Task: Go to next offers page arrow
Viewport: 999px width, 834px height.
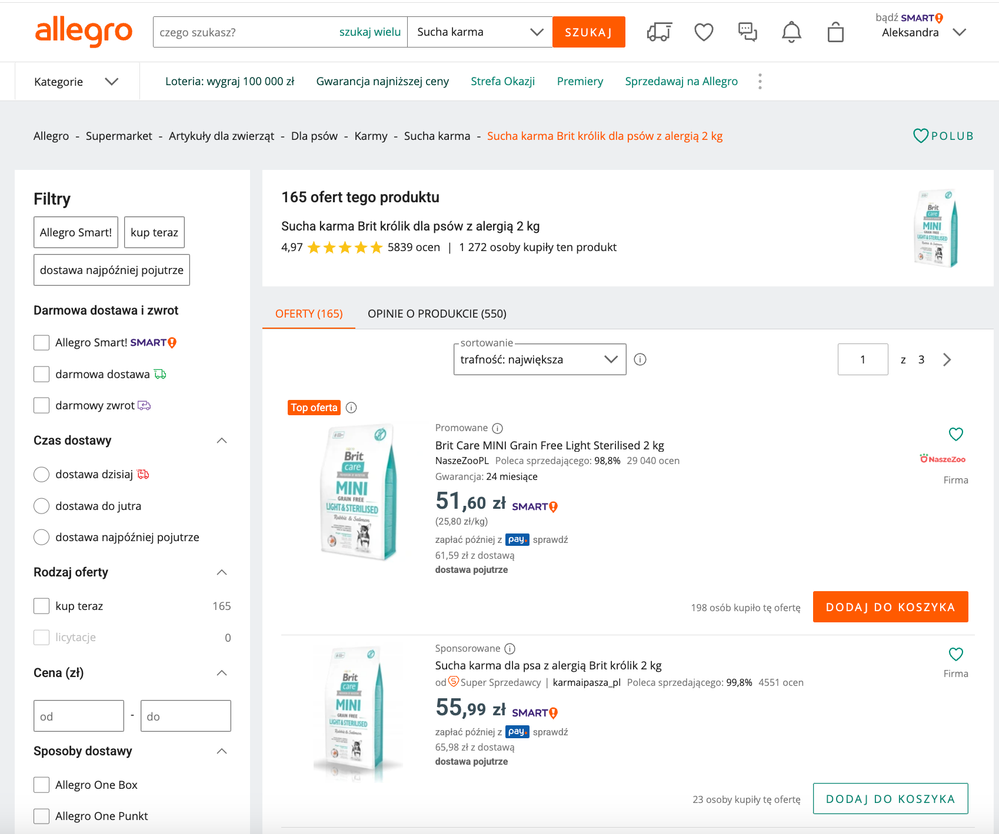Action: [947, 360]
